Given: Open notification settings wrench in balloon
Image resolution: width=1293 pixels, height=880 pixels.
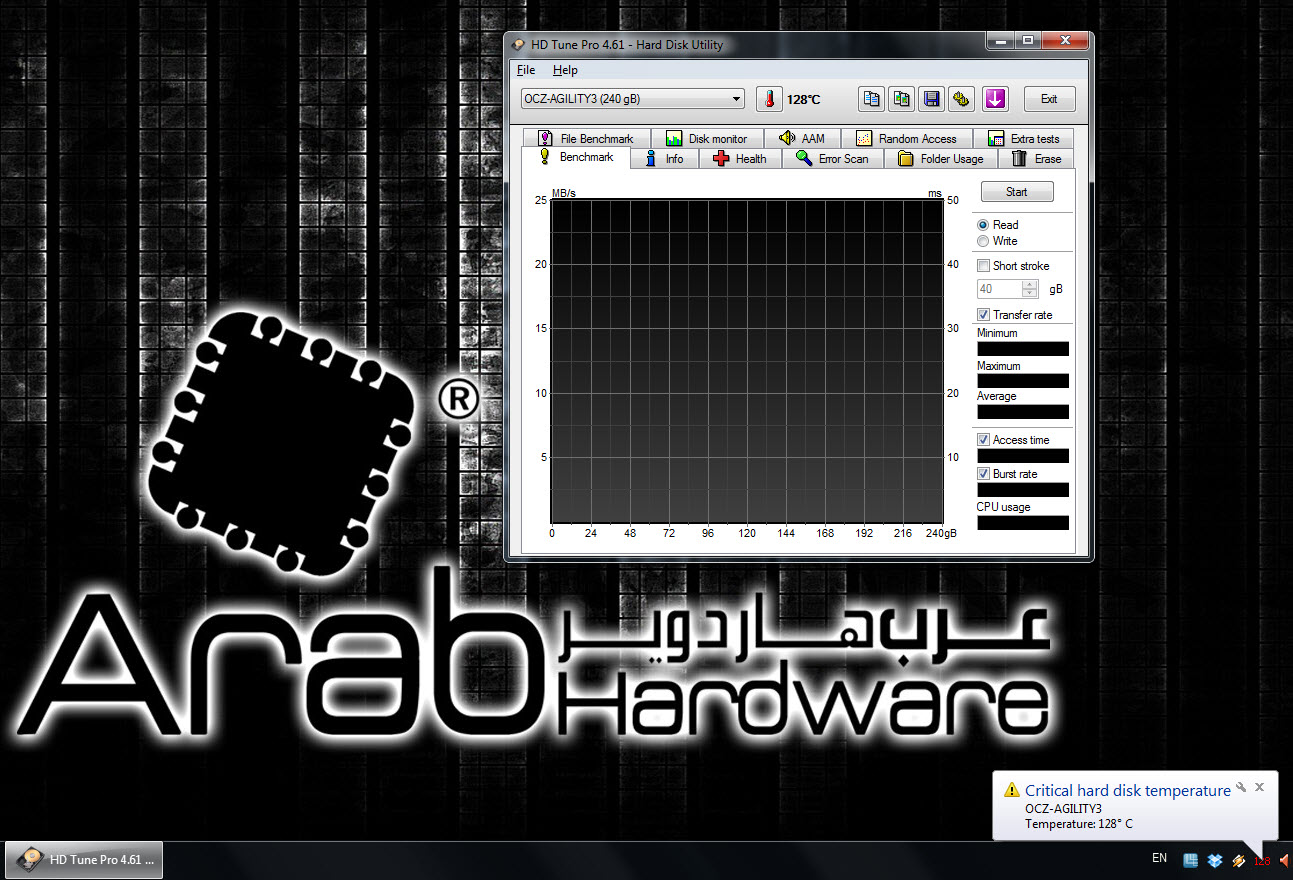Looking at the screenshot, I should [1241, 787].
